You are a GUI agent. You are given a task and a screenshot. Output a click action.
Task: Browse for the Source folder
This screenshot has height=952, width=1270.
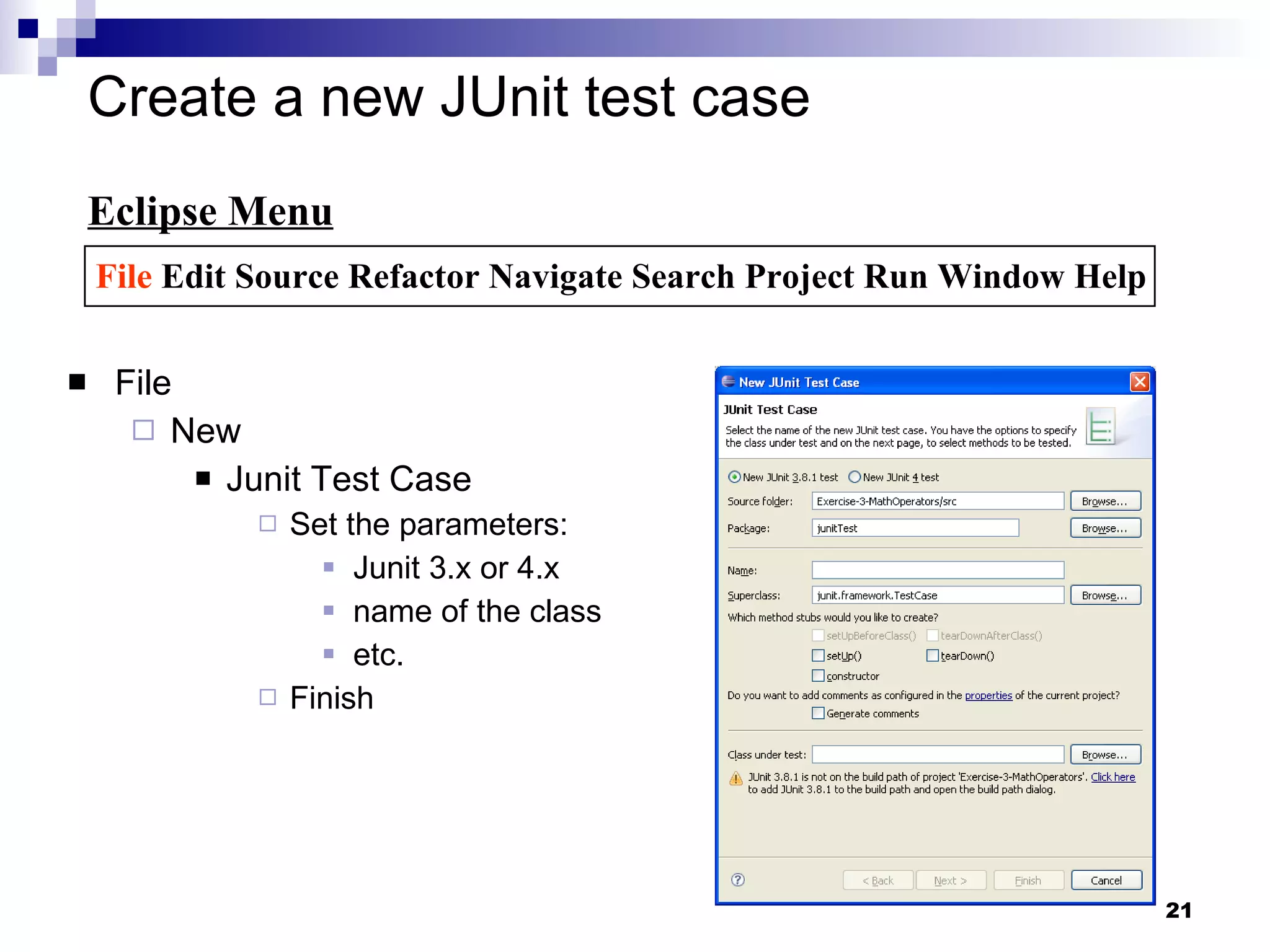(1106, 501)
